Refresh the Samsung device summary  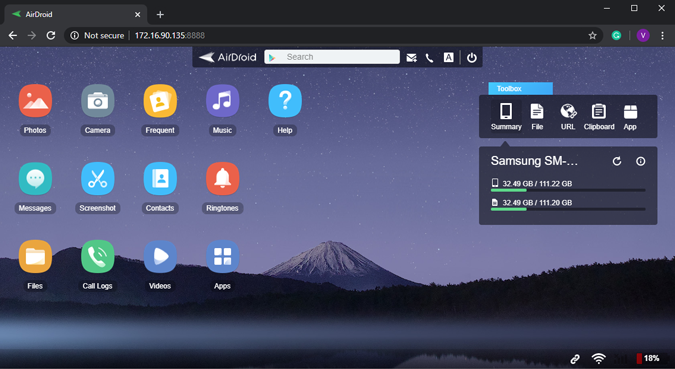[x=617, y=161]
